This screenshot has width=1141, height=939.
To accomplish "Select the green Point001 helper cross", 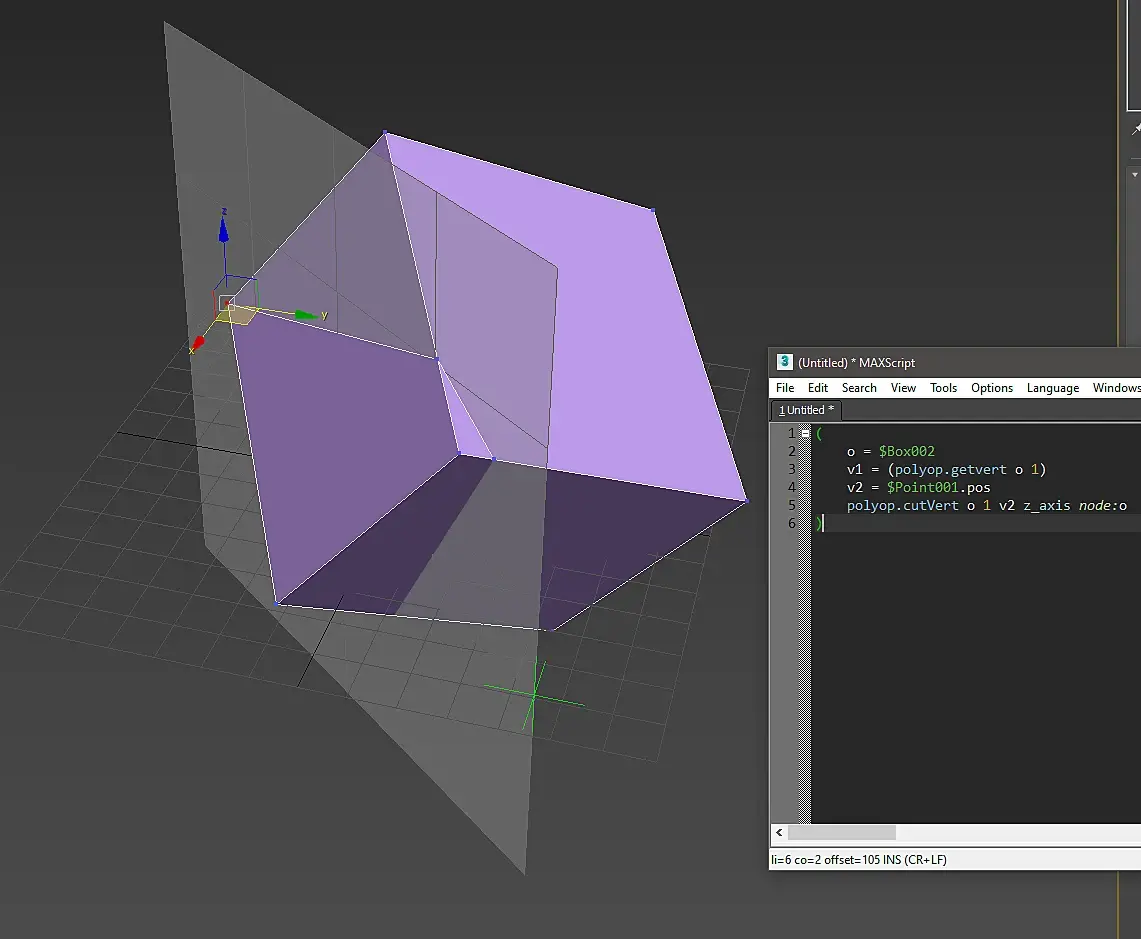I will (534, 693).
